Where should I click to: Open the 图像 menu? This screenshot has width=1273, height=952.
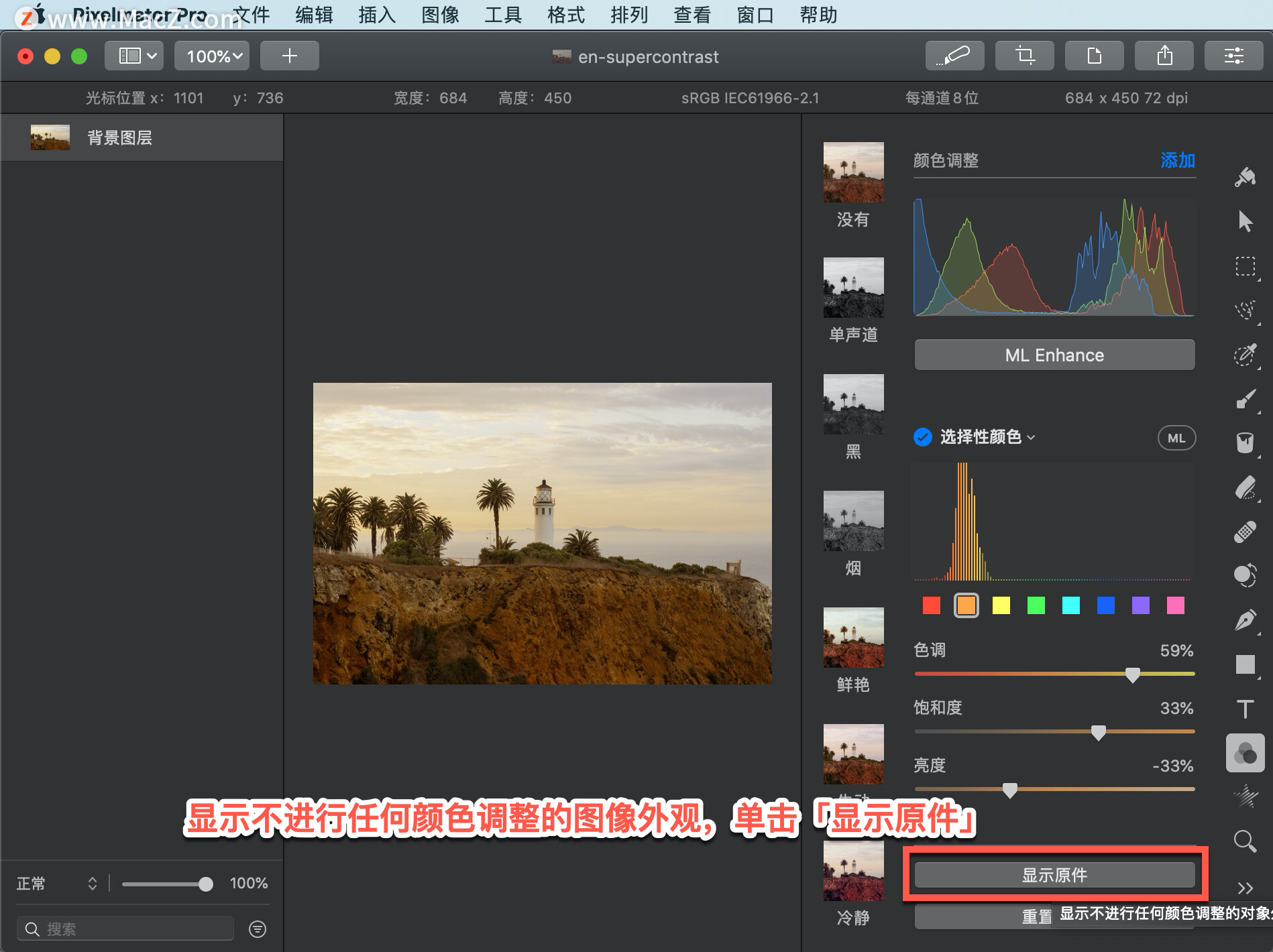(x=440, y=15)
